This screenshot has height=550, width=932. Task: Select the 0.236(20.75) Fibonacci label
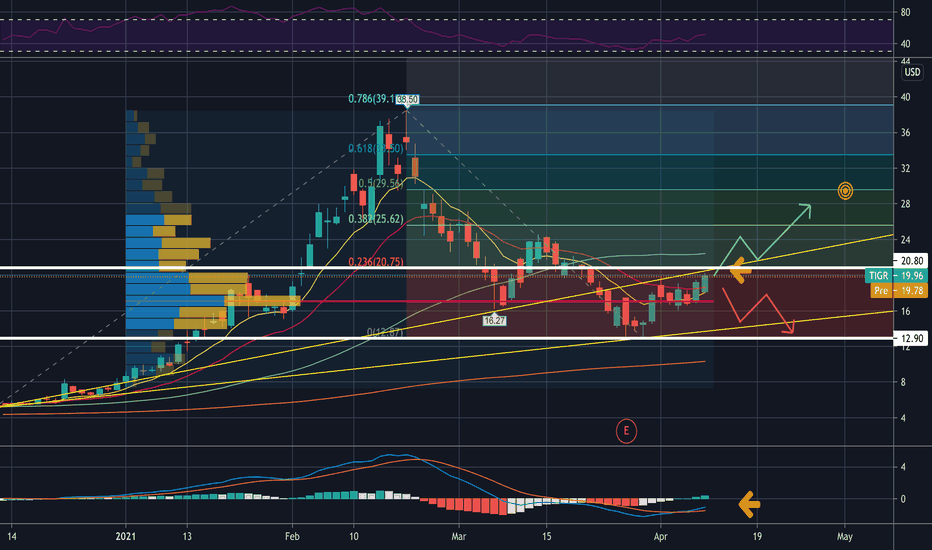pos(376,262)
